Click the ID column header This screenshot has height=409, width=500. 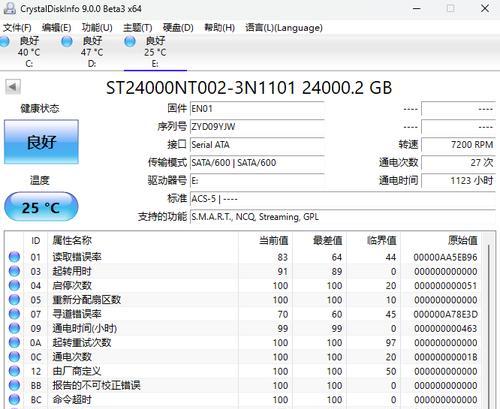(x=36, y=240)
